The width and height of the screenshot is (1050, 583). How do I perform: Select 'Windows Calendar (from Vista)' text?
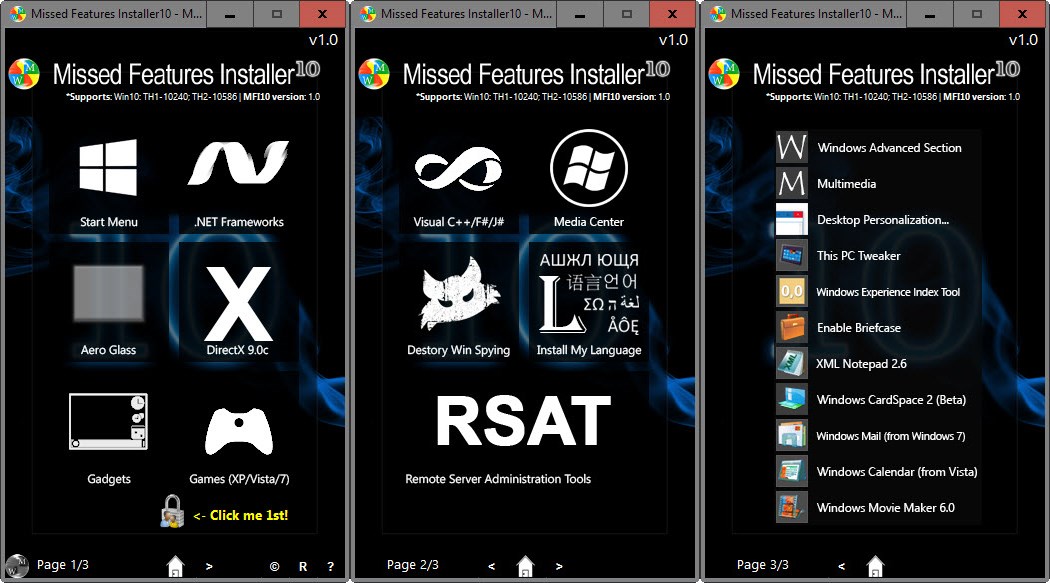pos(897,472)
